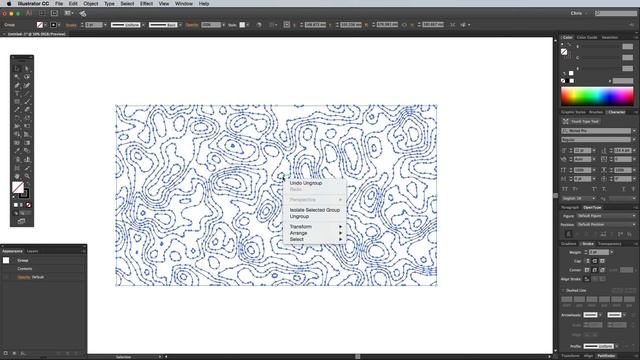Select the Eyedropper tool
640x360 pixels.
tap(17, 151)
